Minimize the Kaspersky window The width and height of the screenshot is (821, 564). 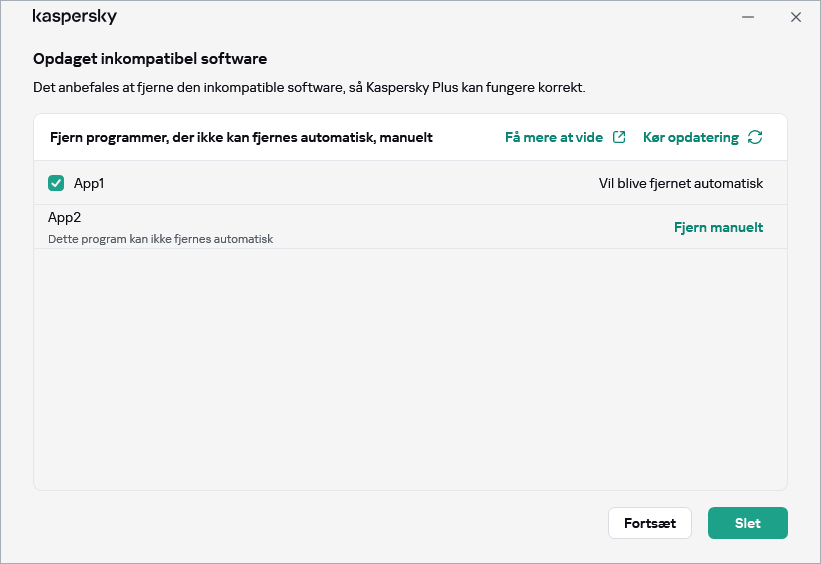pos(747,17)
